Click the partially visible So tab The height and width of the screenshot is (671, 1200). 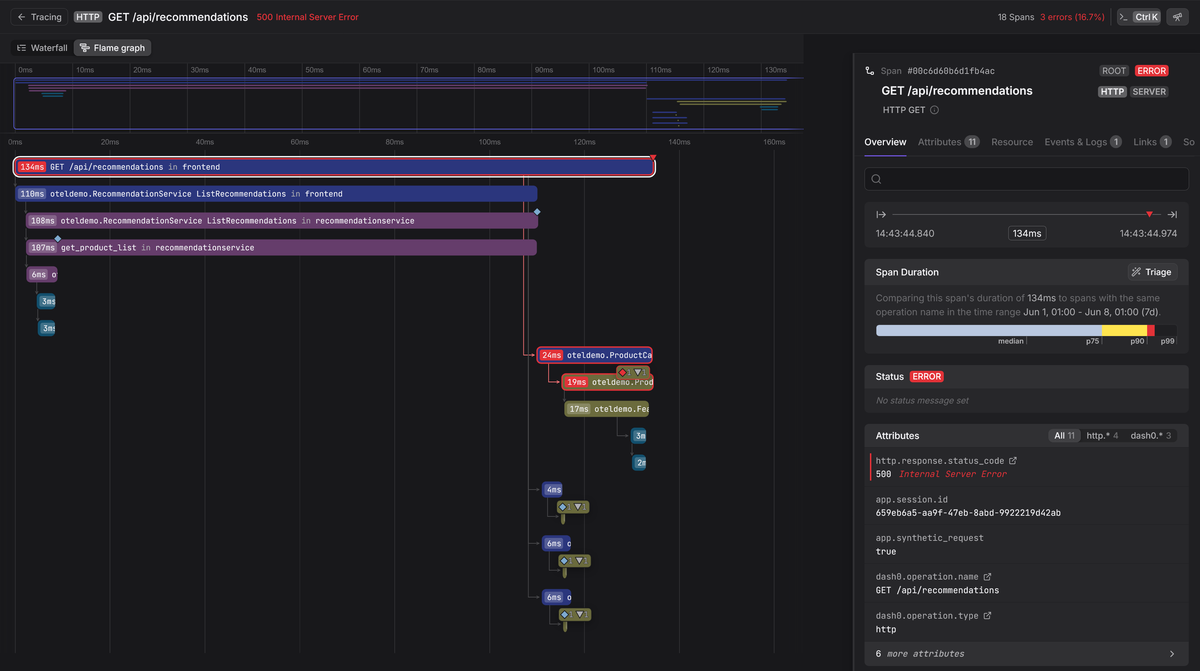[x=1189, y=142]
